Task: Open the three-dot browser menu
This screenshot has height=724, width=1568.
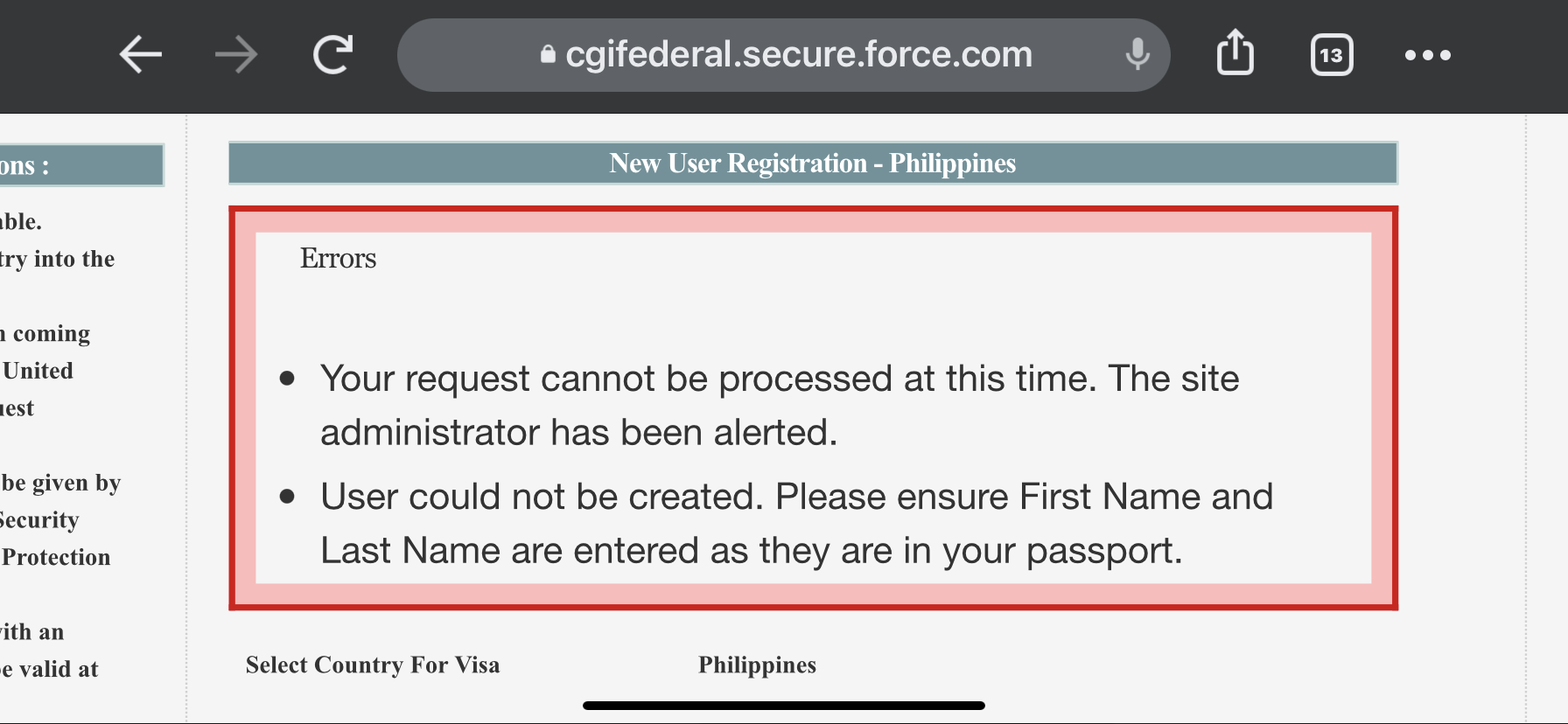Action: (x=1428, y=55)
